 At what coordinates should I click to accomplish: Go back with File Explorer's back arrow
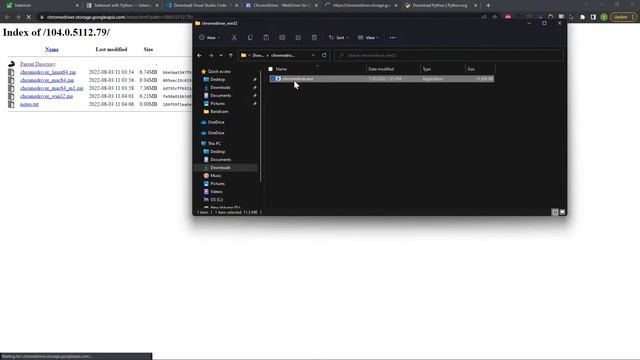pyautogui.click(x=199, y=56)
